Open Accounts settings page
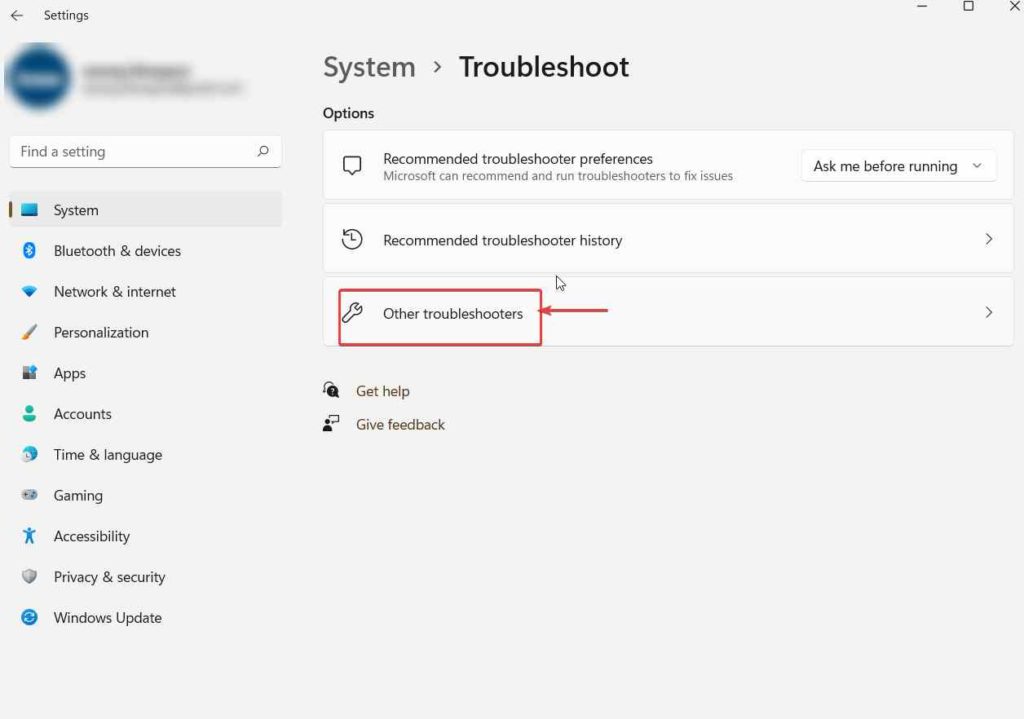This screenshot has width=1024, height=719. [x=145, y=413]
